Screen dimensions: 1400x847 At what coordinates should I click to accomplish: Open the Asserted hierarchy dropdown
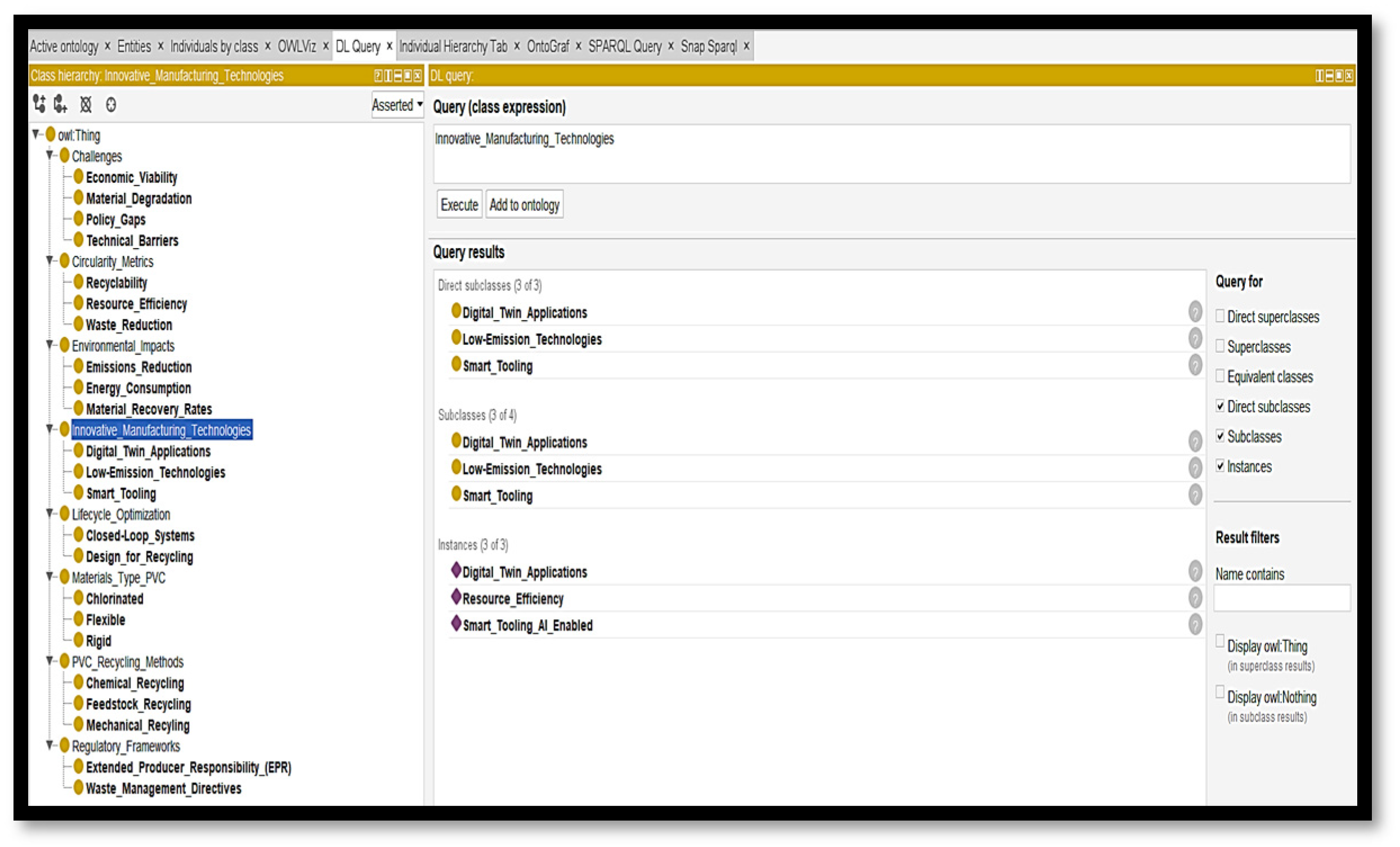397,105
